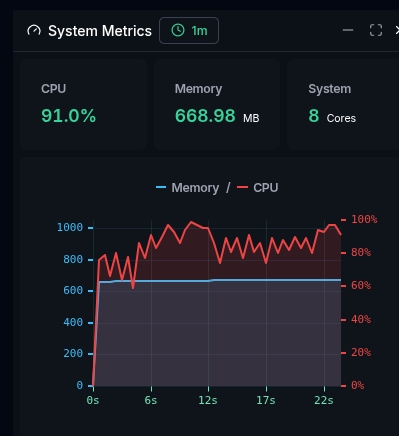Expand System Metrics panel to fullscreen
Screen dimensions: 399x436
click(376, 30)
